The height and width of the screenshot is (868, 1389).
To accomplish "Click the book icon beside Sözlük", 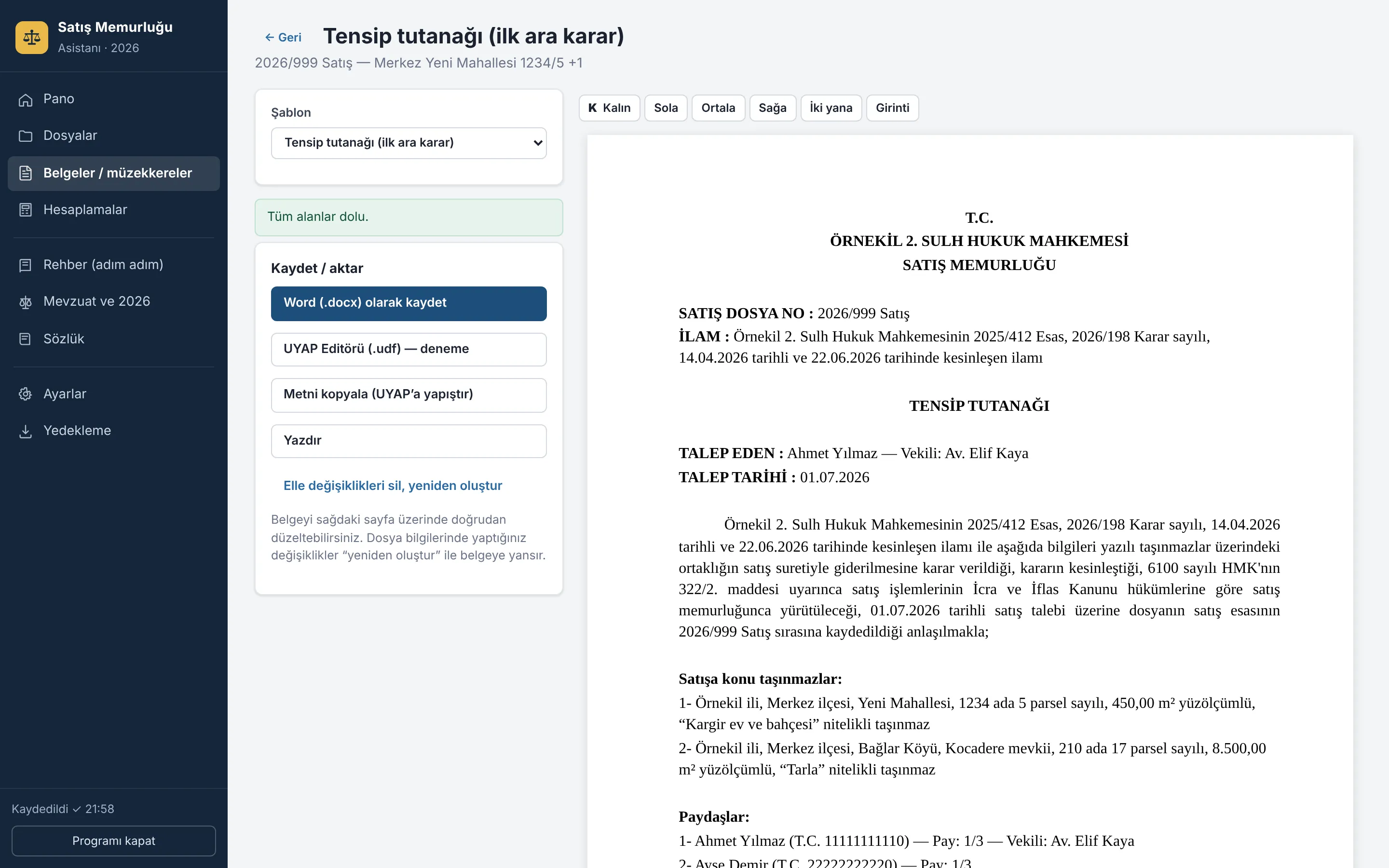I will coord(25,339).
